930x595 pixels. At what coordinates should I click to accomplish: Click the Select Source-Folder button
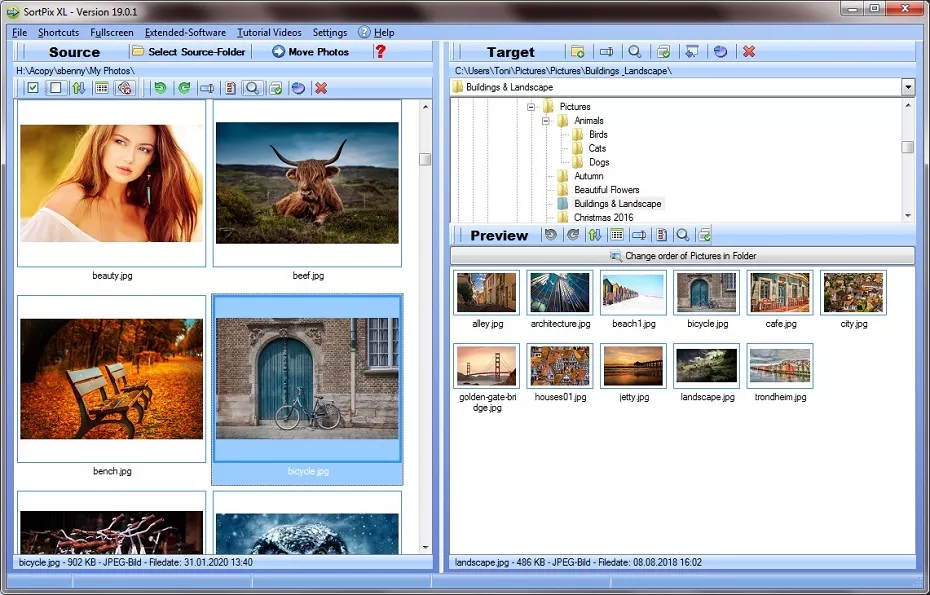tap(188, 52)
